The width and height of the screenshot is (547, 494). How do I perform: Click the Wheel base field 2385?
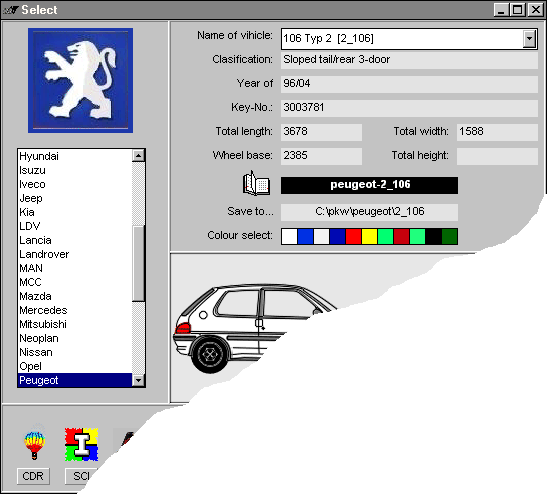point(321,156)
